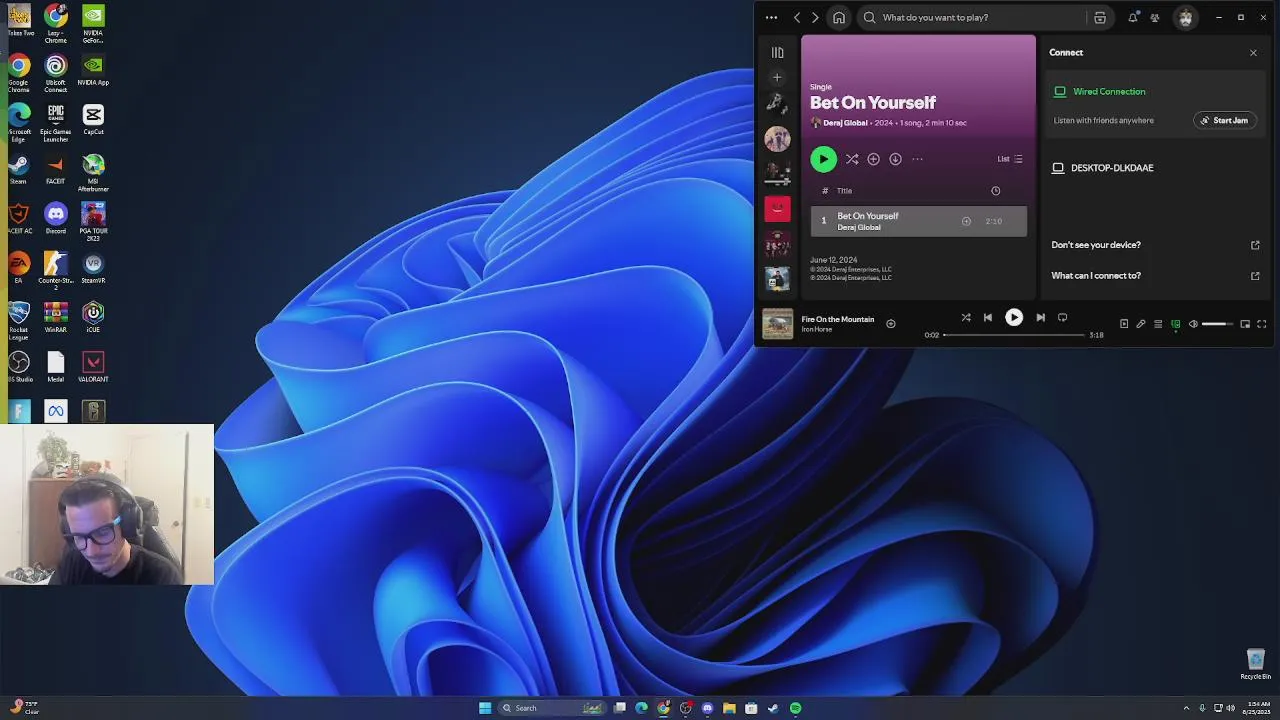Toggle the Queue icon
This screenshot has width=1280, height=720.
[x=1158, y=324]
